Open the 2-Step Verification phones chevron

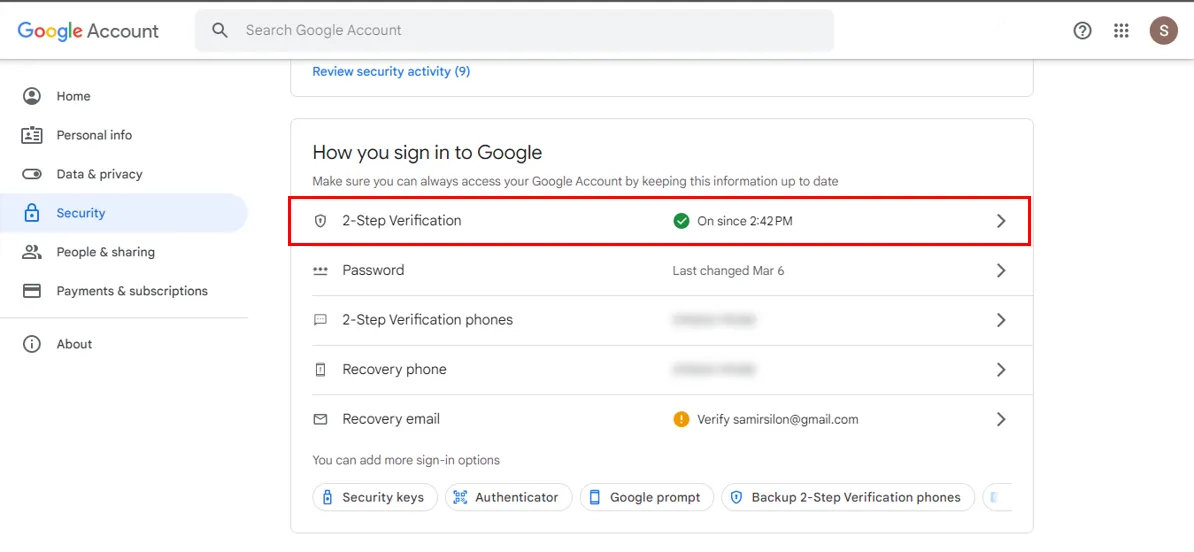pos(1001,320)
